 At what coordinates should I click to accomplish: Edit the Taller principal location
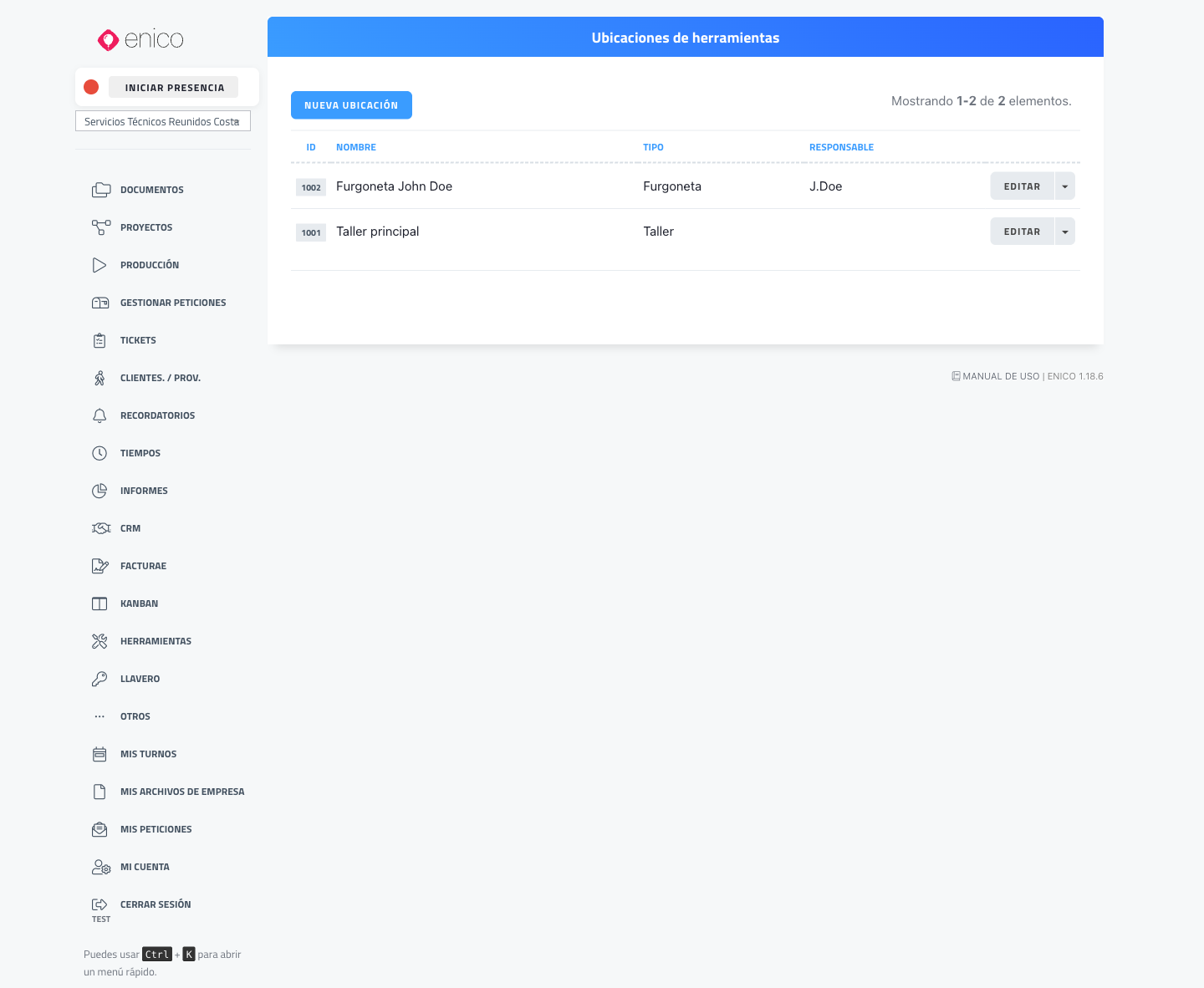click(x=1022, y=232)
